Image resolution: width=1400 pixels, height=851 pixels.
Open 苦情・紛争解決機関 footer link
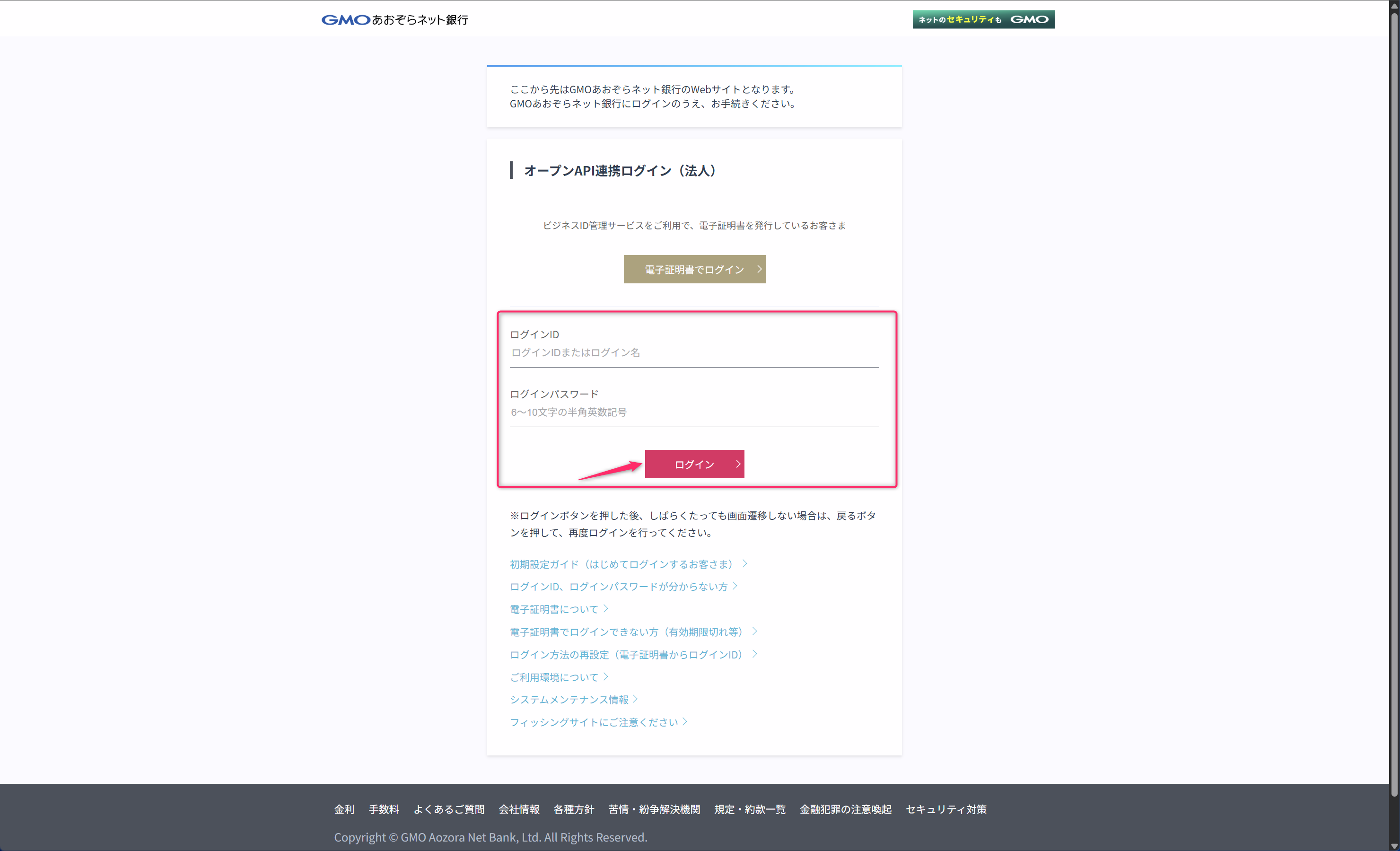[654, 809]
